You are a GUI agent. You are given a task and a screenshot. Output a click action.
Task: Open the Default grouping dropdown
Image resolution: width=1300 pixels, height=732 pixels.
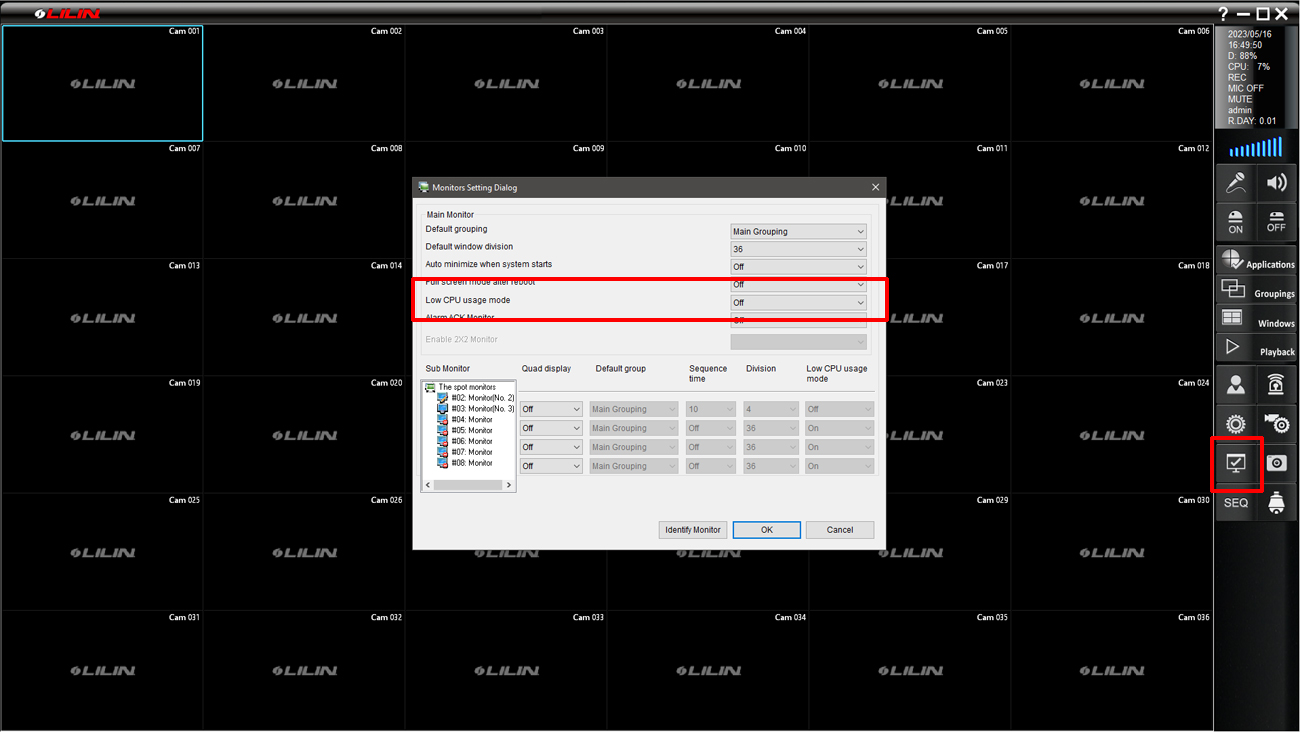[798, 231]
